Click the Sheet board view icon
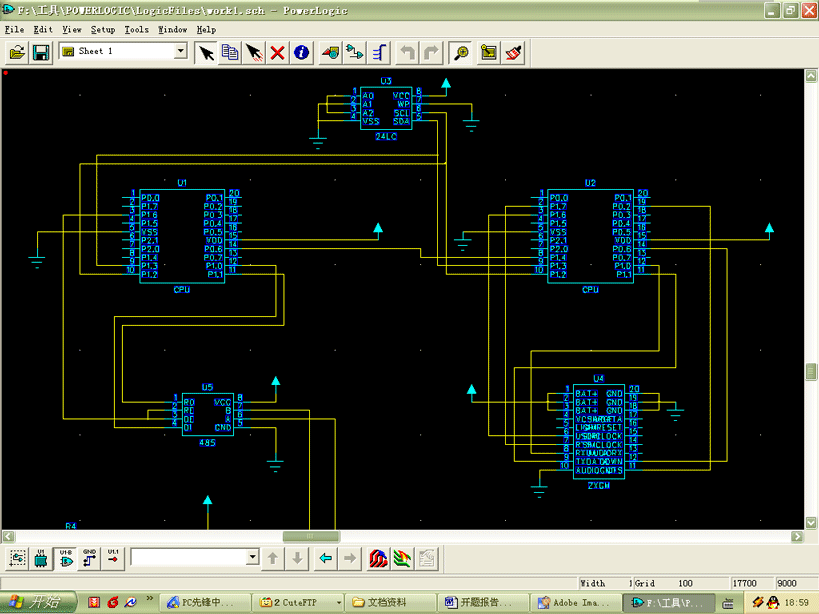 pyautogui.click(x=489, y=52)
